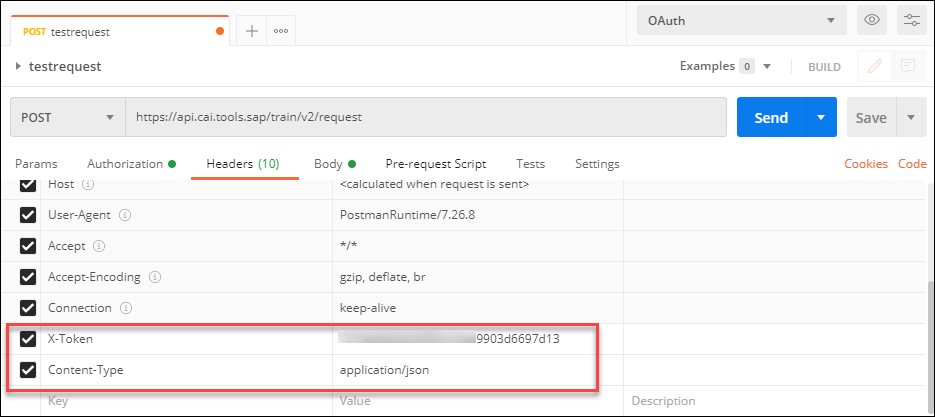Image resolution: width=935 pixels, height=417 pixels.
Task: Open a new request tab with plus icon
Action: tap(251, 31)
